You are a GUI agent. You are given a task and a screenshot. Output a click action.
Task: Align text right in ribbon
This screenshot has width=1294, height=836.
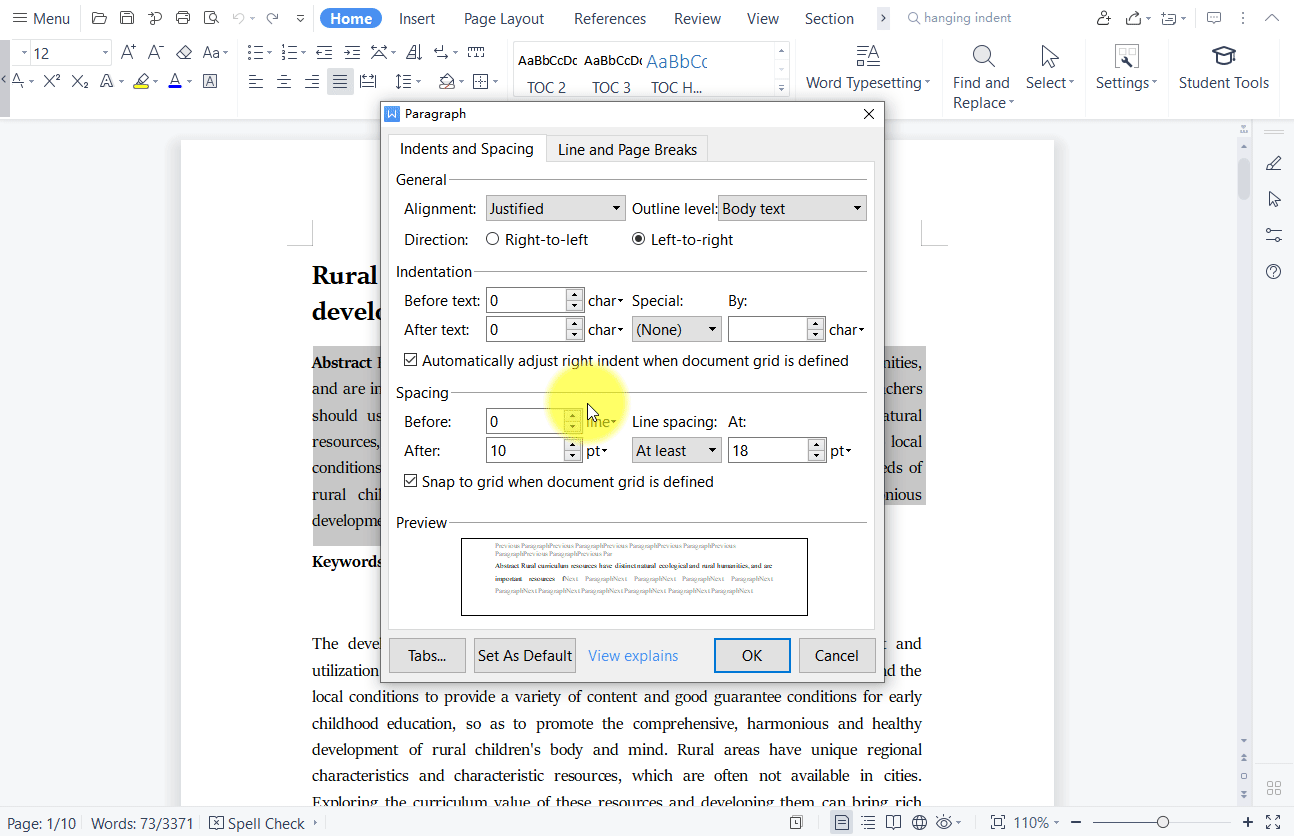[312, 82]
